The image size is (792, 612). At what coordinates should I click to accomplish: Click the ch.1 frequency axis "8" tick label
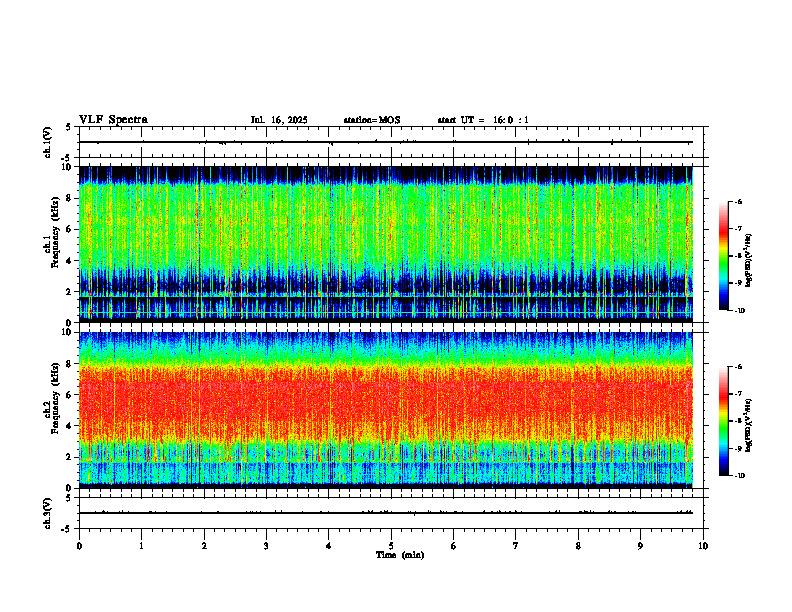click(x=70, y=198)
